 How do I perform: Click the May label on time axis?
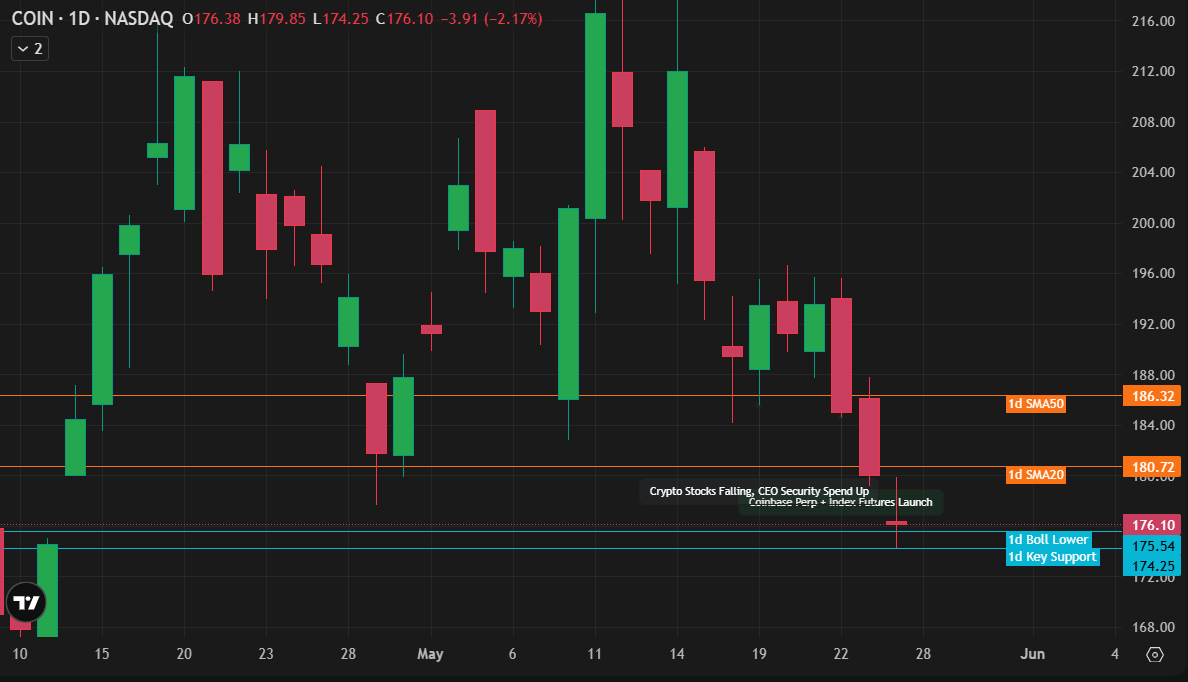[430, 654]
